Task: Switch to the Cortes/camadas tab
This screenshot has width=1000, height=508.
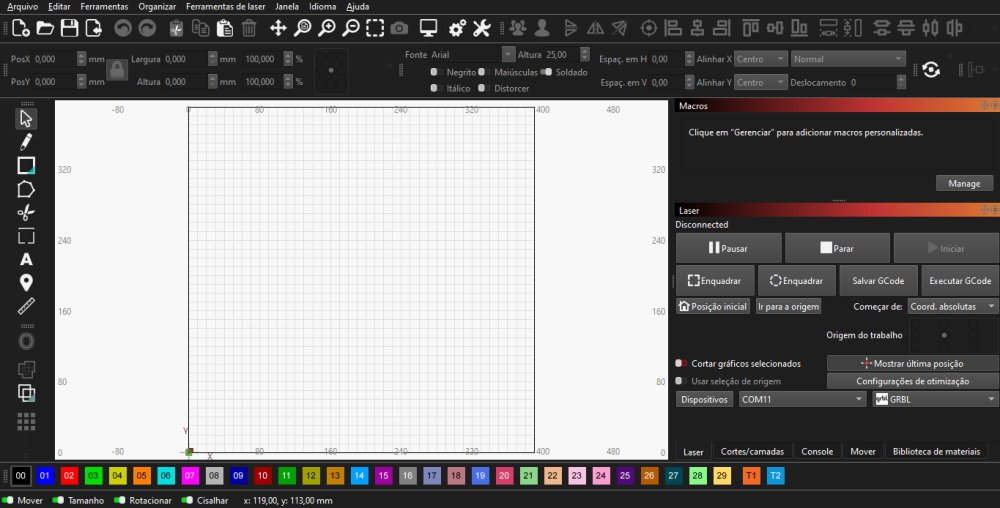Action: click(x=752, y=451)
